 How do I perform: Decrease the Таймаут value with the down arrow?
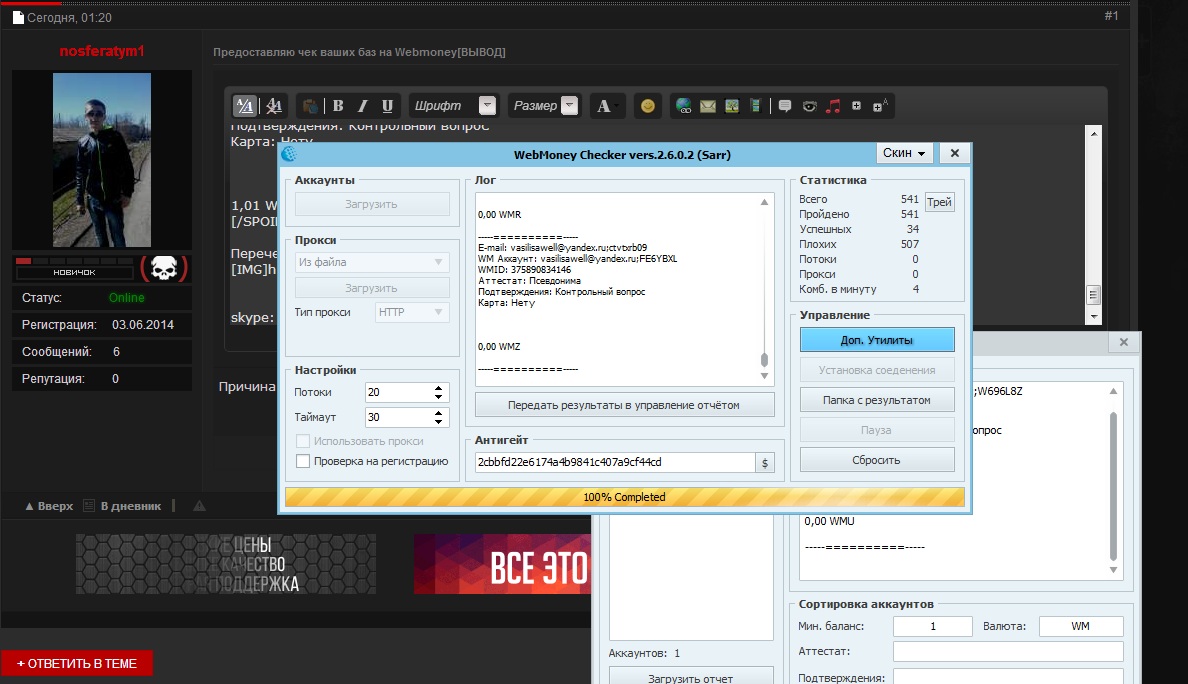pyautogui.click(x=439, y=422)
